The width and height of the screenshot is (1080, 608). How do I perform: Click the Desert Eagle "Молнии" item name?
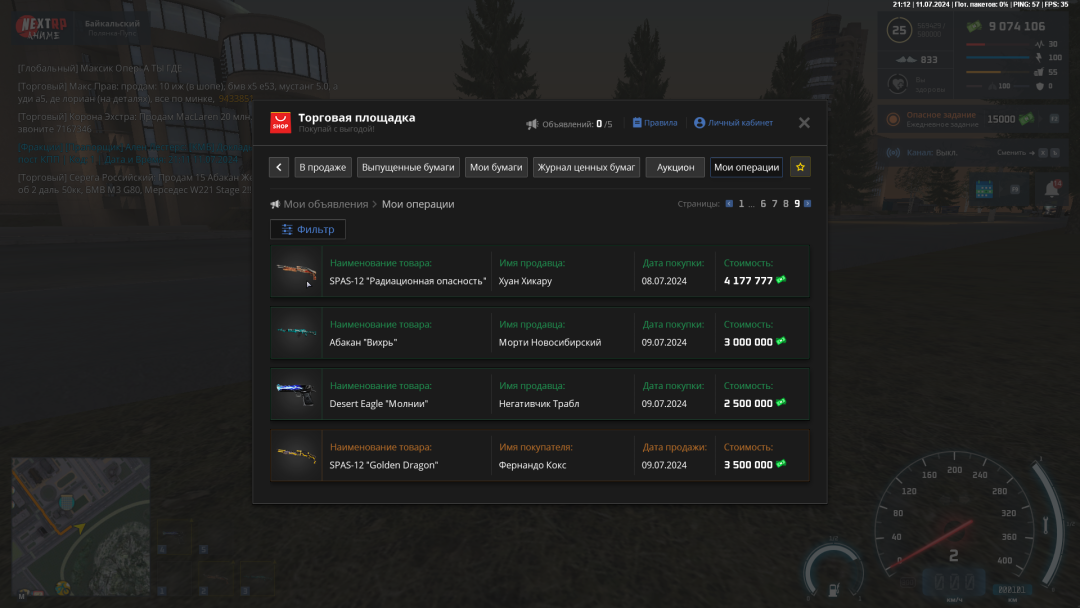coord(379,403)
